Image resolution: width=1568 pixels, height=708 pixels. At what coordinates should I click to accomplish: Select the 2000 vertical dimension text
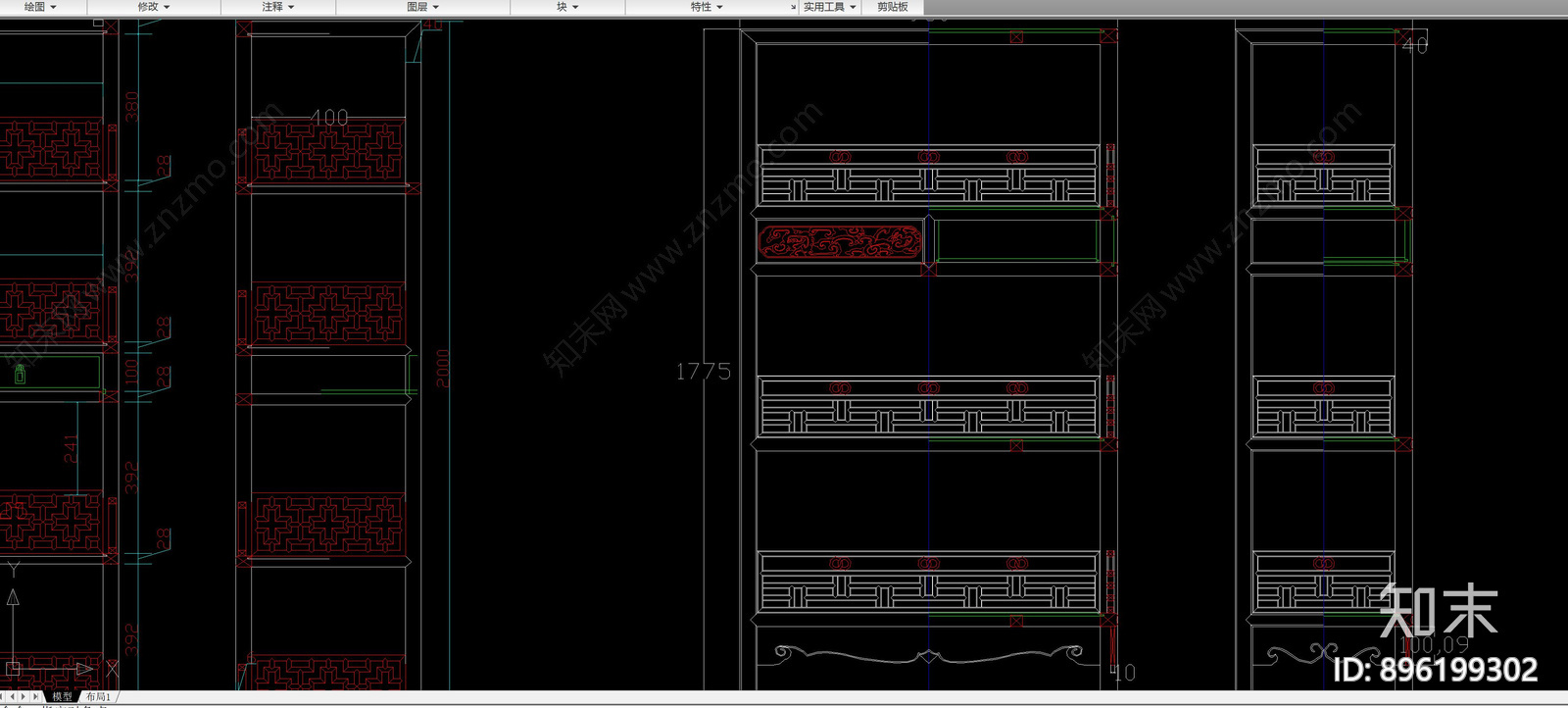point(442,369)
